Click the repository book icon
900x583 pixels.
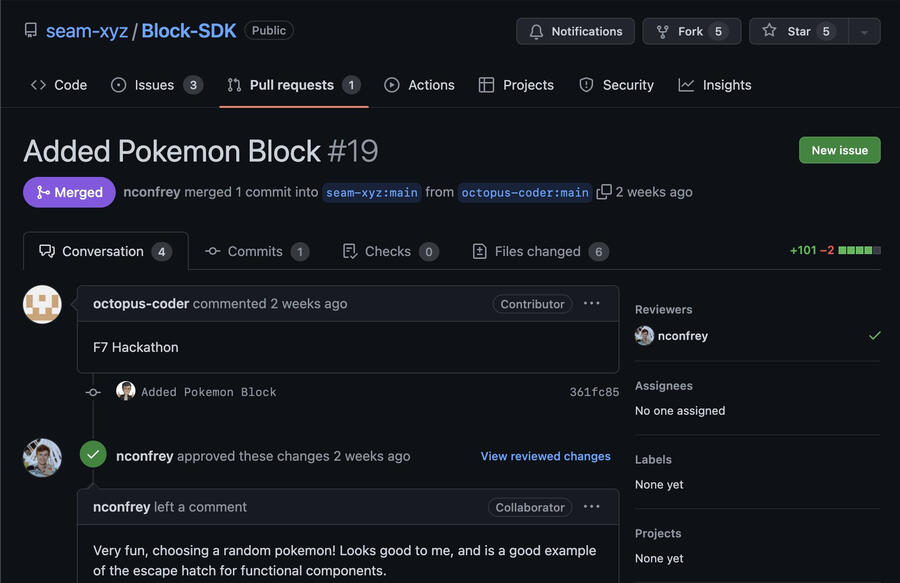coord(32,31)
